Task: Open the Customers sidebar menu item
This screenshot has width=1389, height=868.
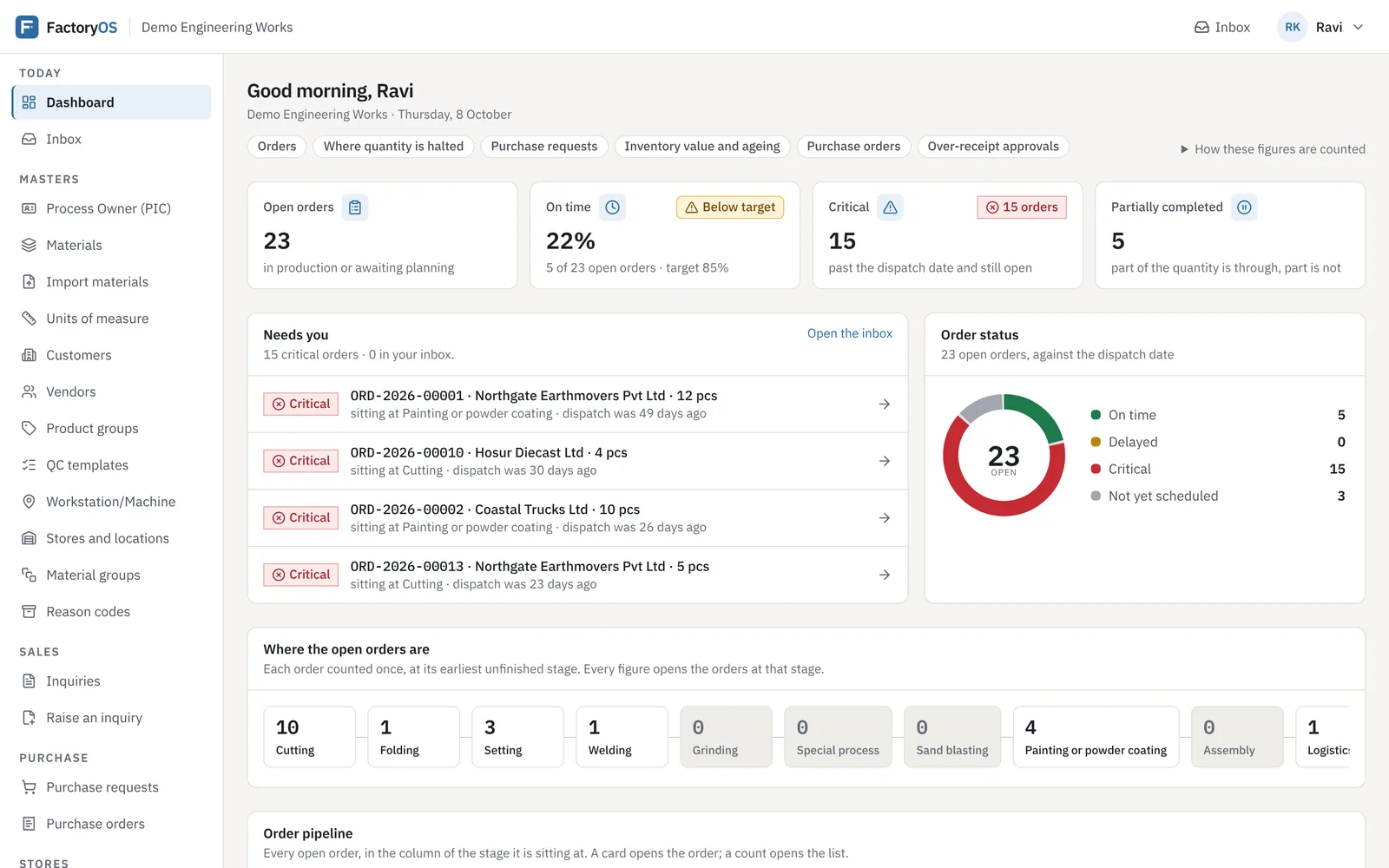Action: click(111, 355)
